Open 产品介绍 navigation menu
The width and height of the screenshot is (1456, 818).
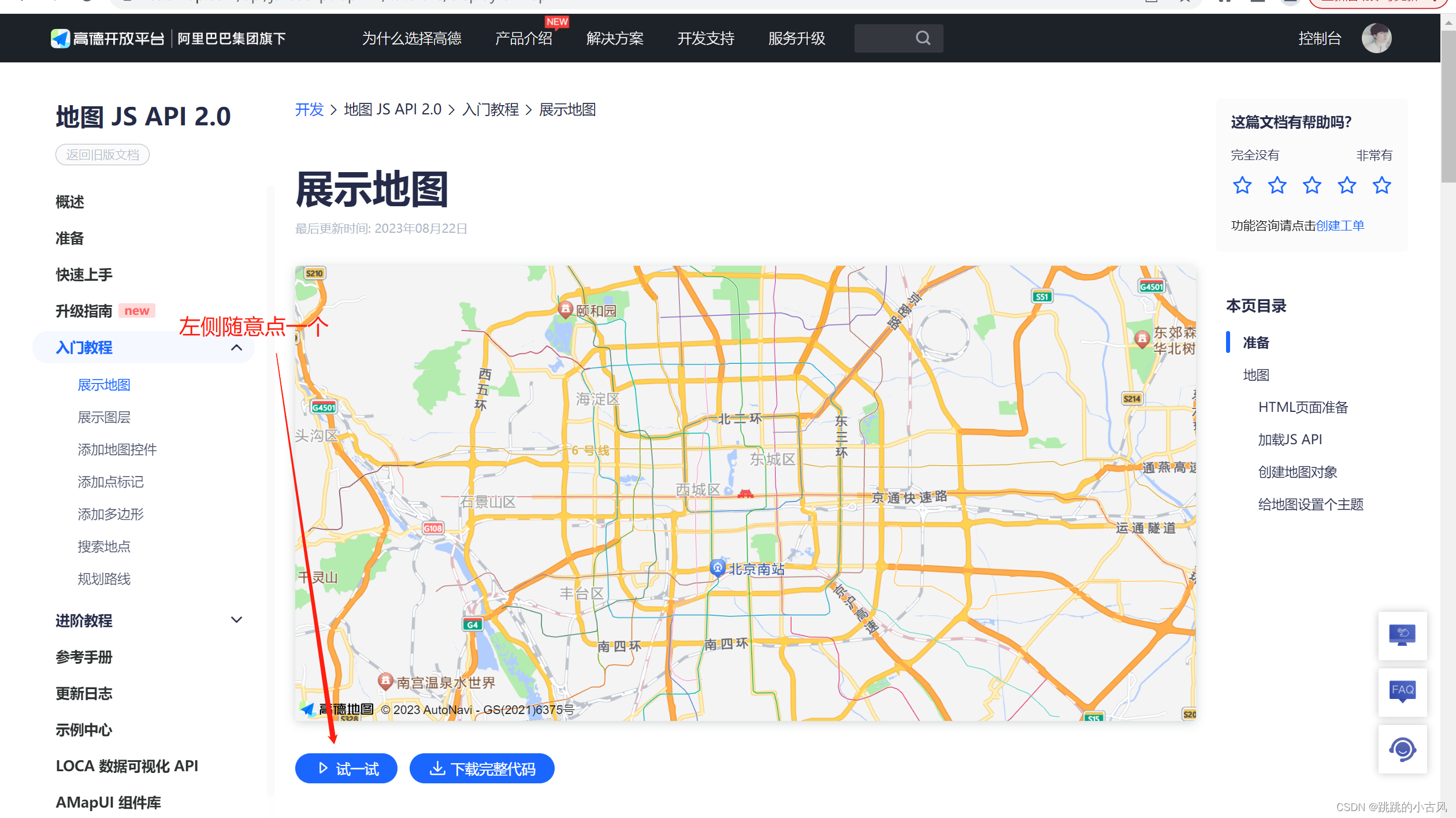pos(523,38)
